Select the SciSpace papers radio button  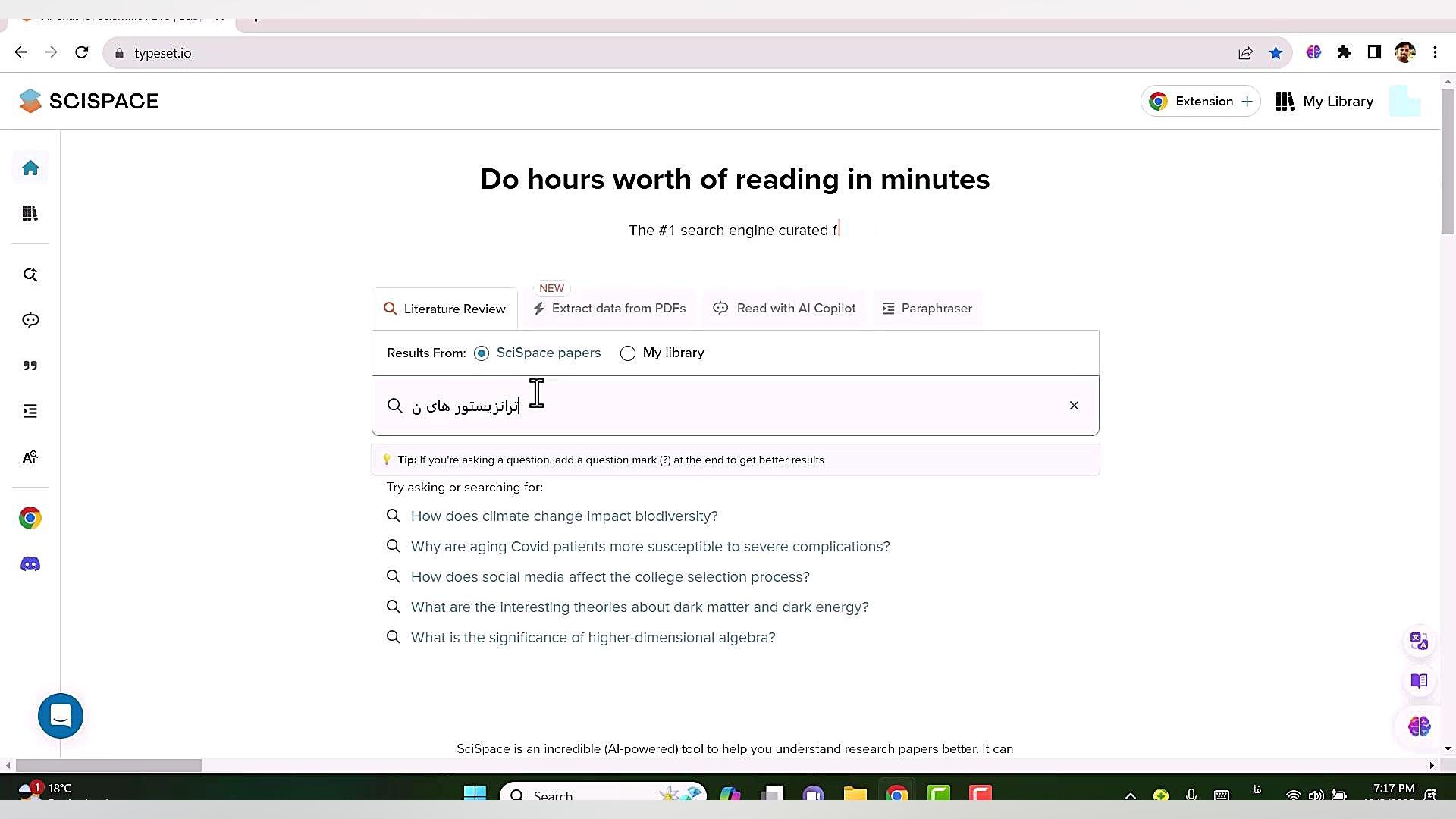pyautogui.click(x=481, y=353)
